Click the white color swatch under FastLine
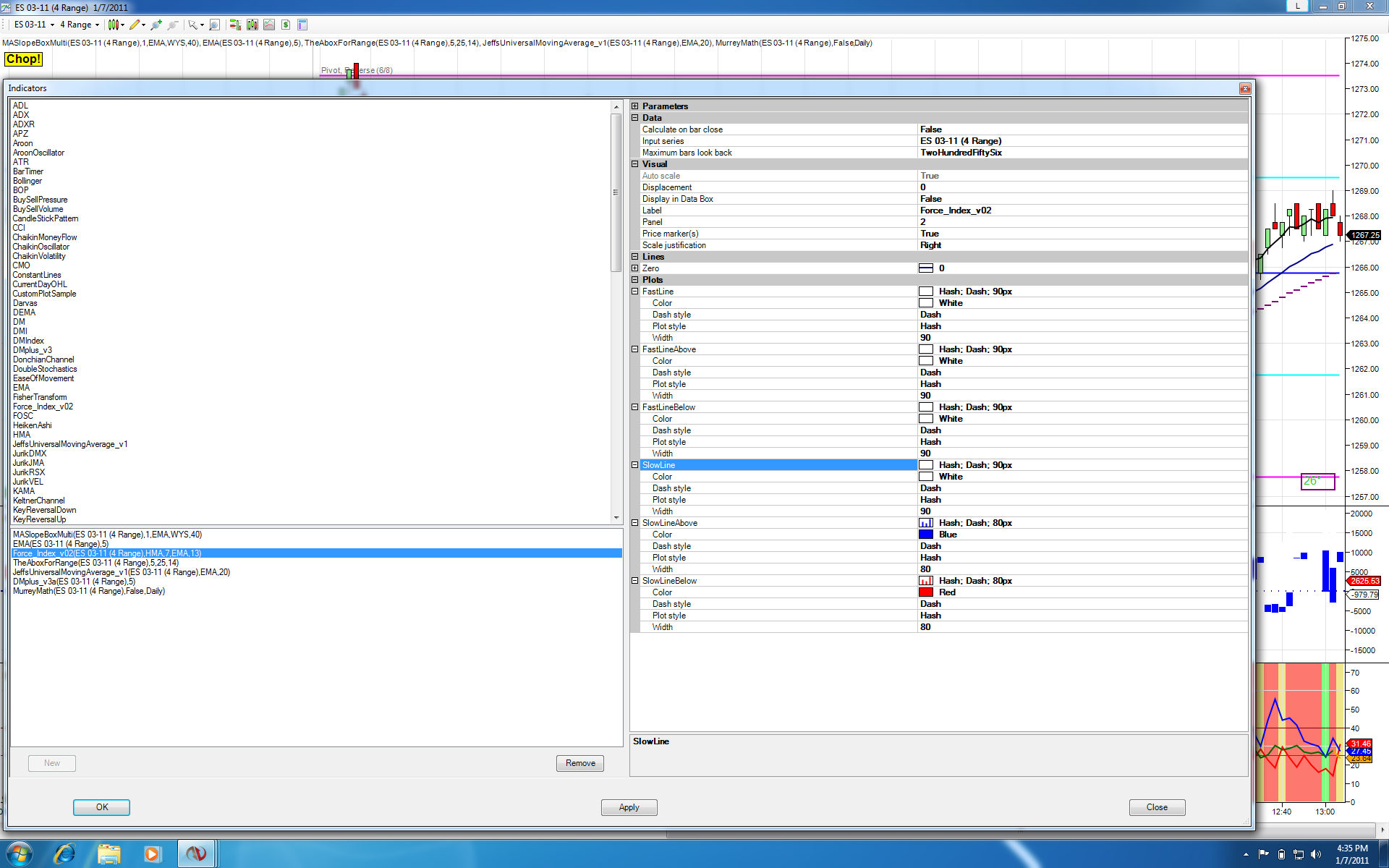The height and width of the screenshot is (868, 1389). tap(926, 303)
